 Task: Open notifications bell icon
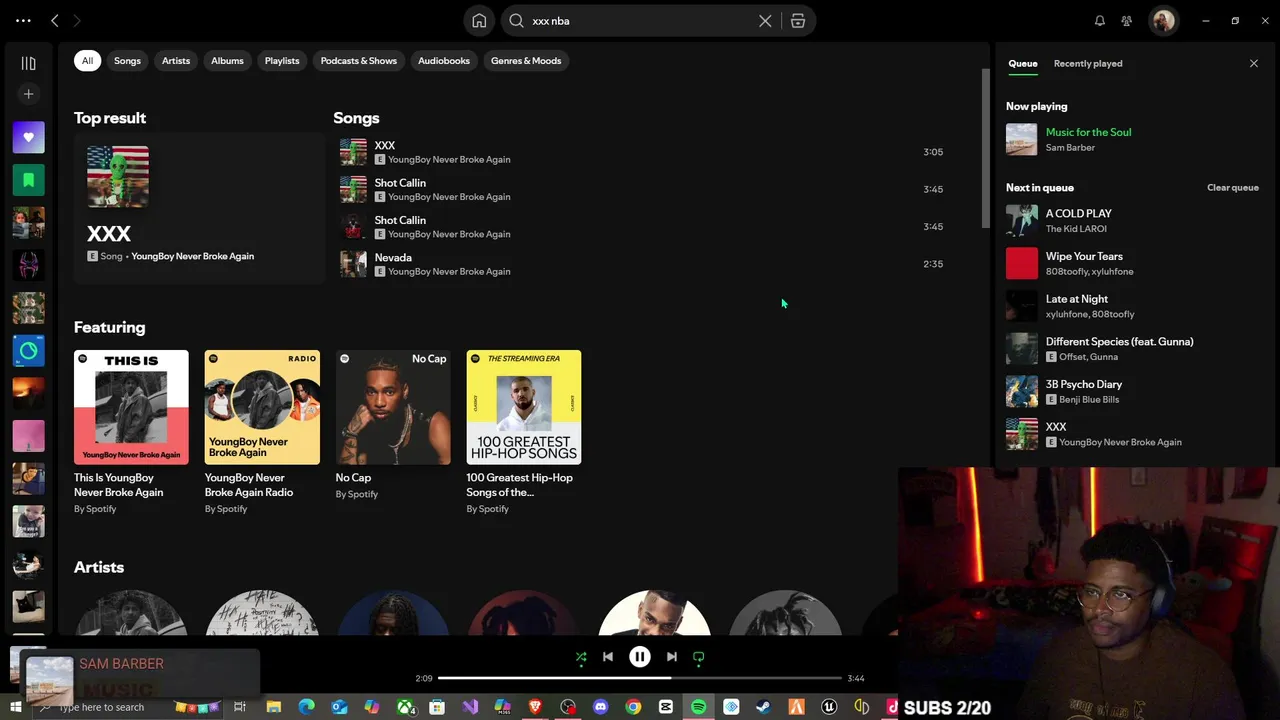coord(1100,21)
